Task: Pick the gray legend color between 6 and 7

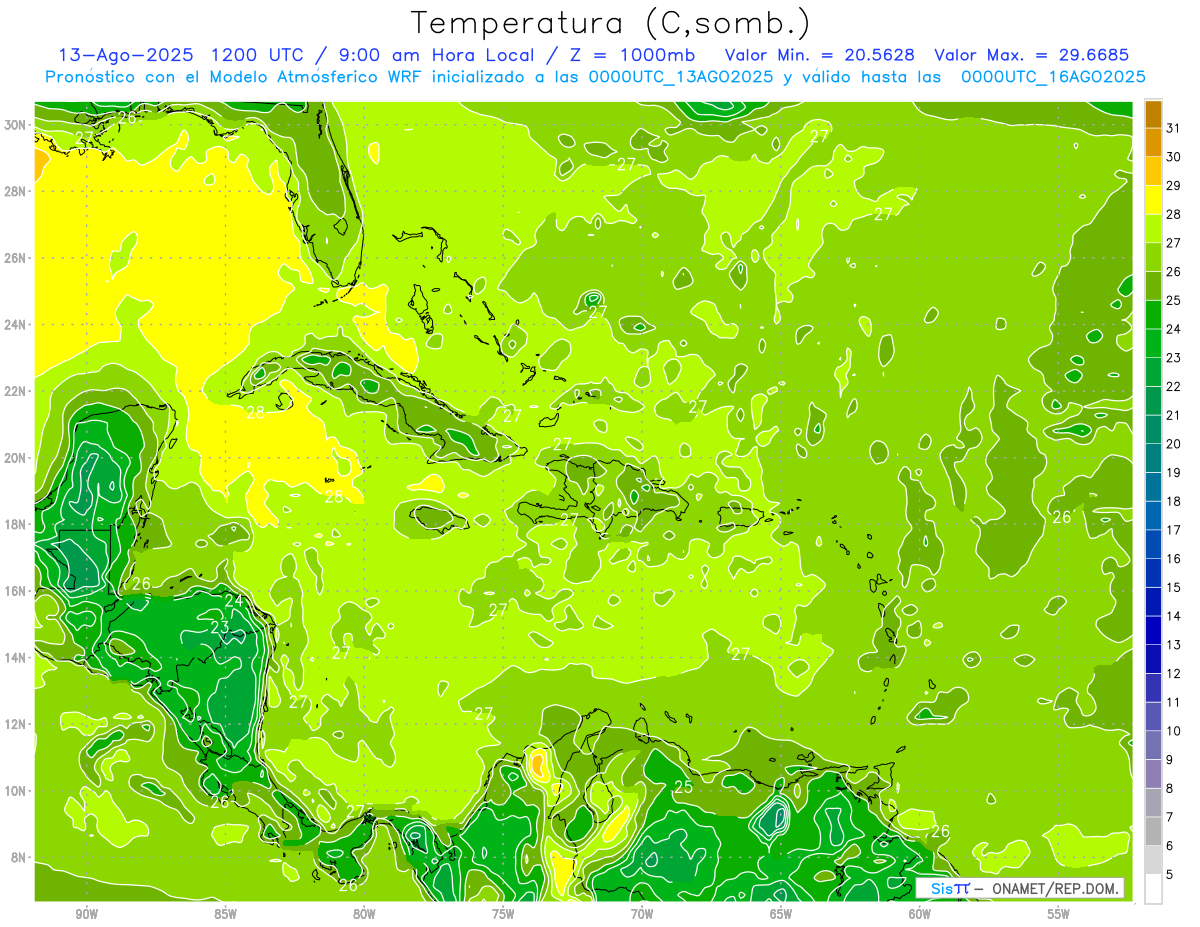Action: tap(1153, 831)
